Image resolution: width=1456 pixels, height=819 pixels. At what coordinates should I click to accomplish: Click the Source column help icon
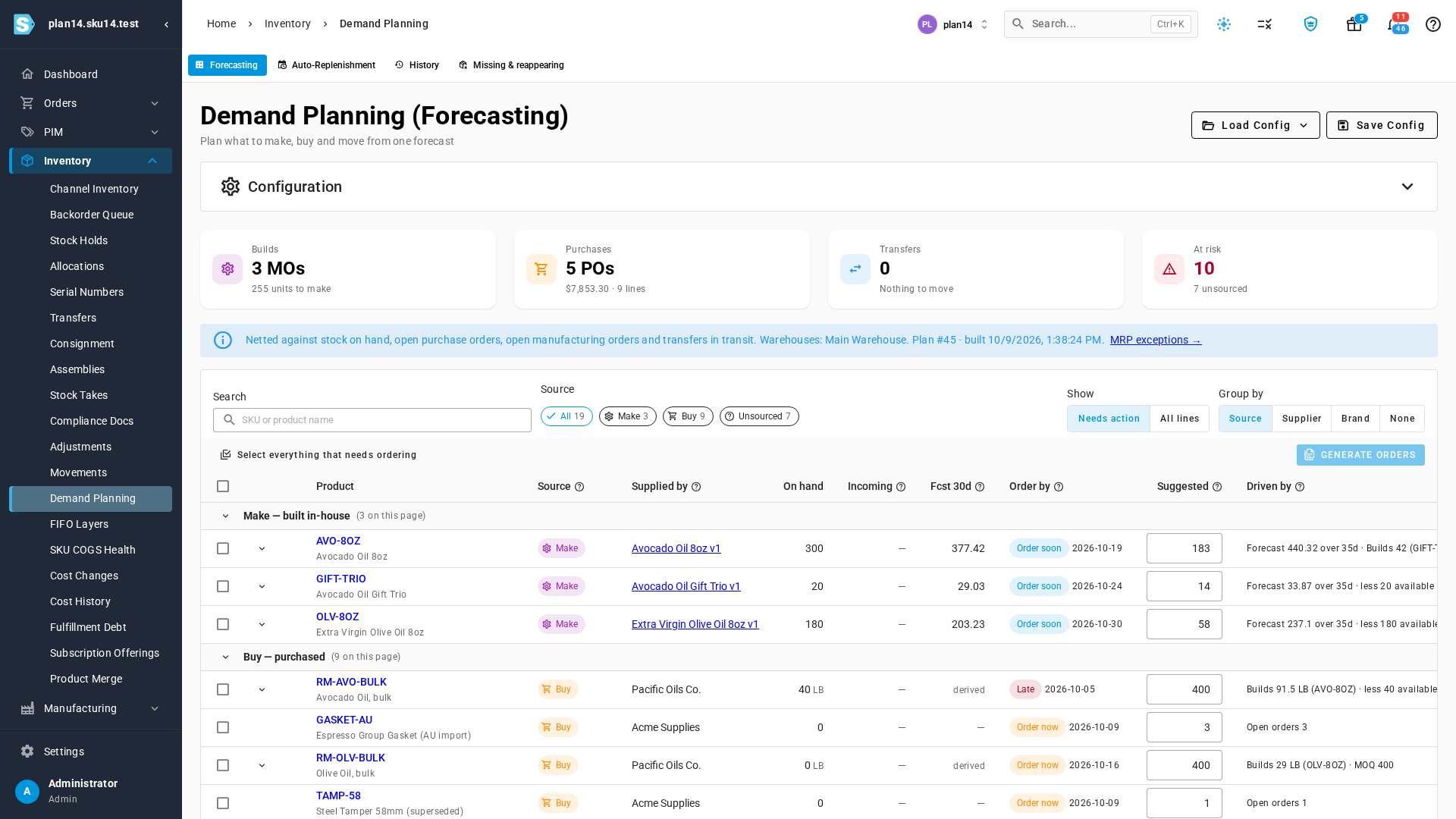coord(579,487)
